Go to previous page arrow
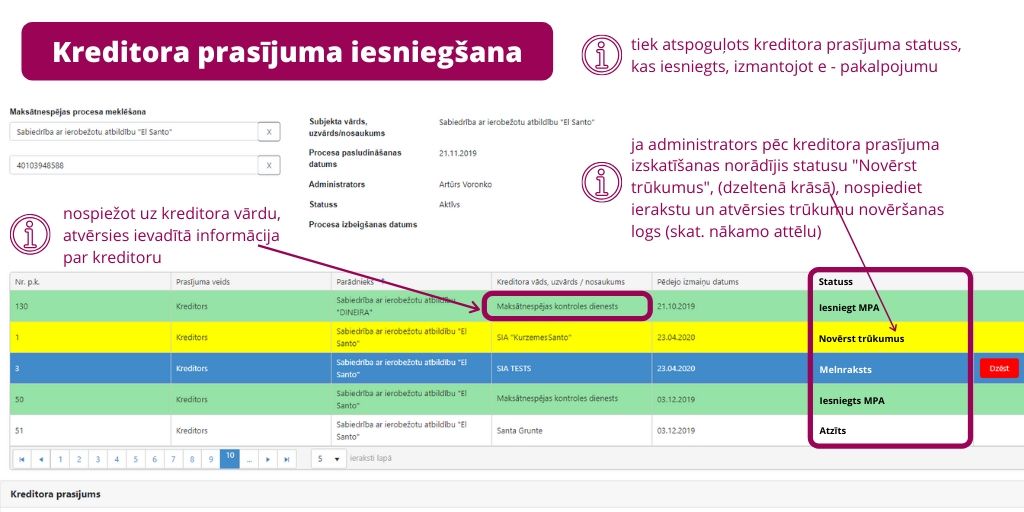The height and width of the screenshot is (512, 1024). (x=41, y=459)
